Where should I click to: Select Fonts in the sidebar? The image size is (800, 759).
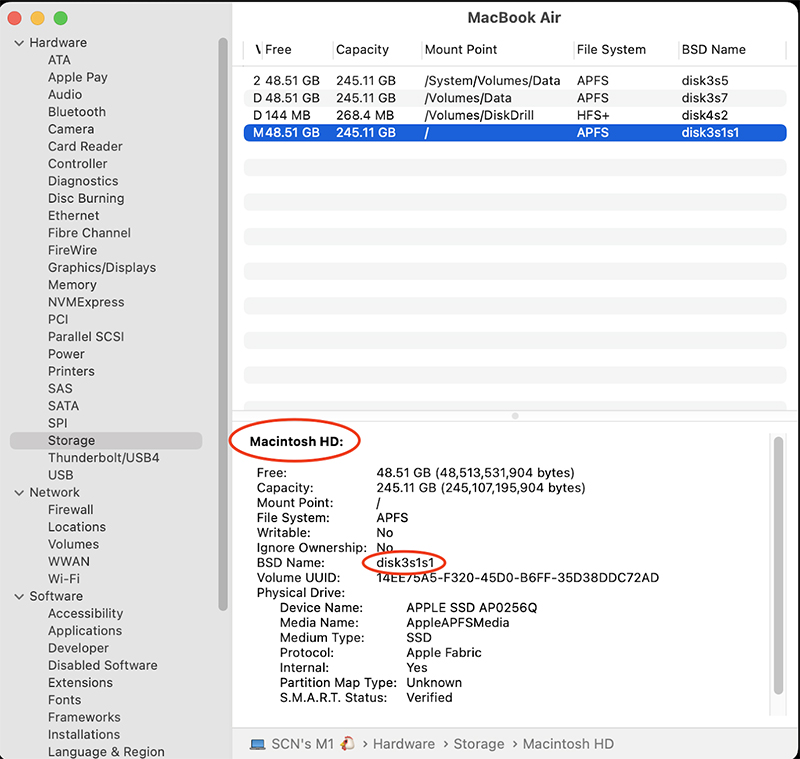point(65,701)
